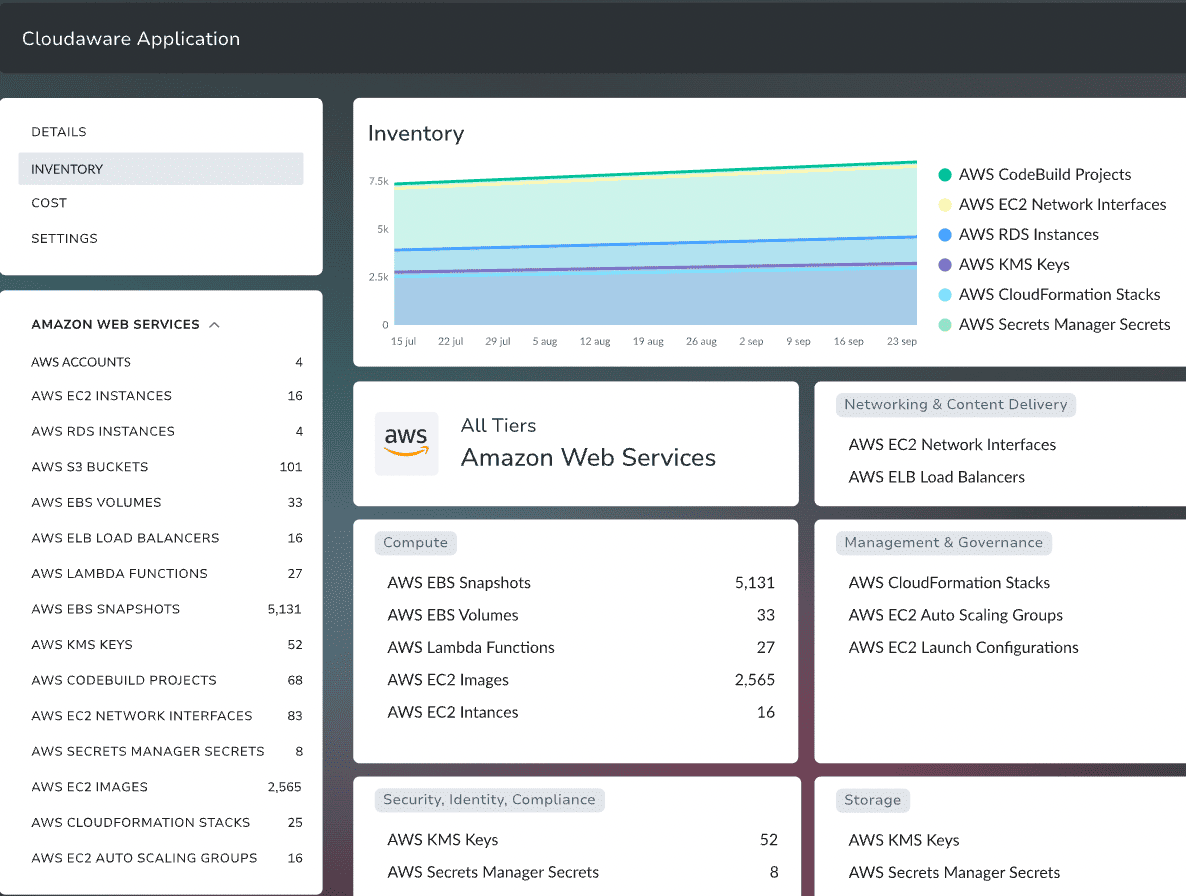The height and width of the screenshot is (896, 1186).
Task: Click the Inventory chart heading
Action: click(x=416, y=133)
